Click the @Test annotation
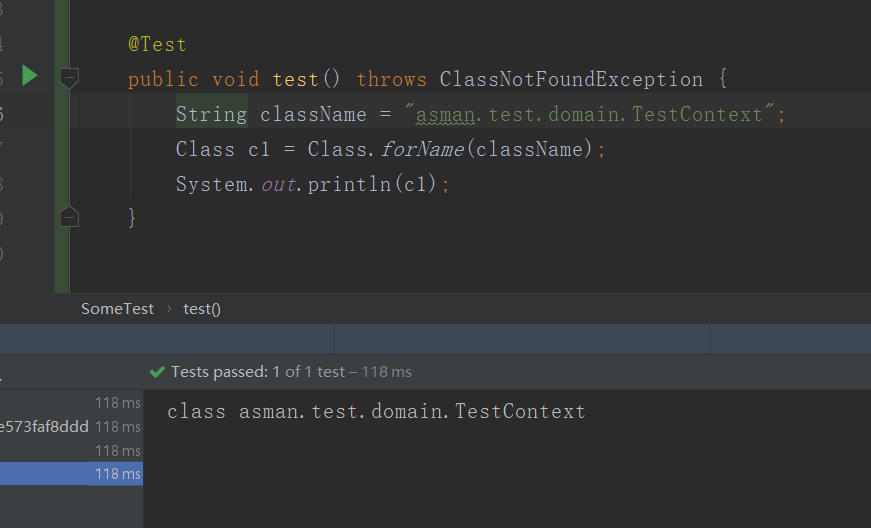 [157, 45]
